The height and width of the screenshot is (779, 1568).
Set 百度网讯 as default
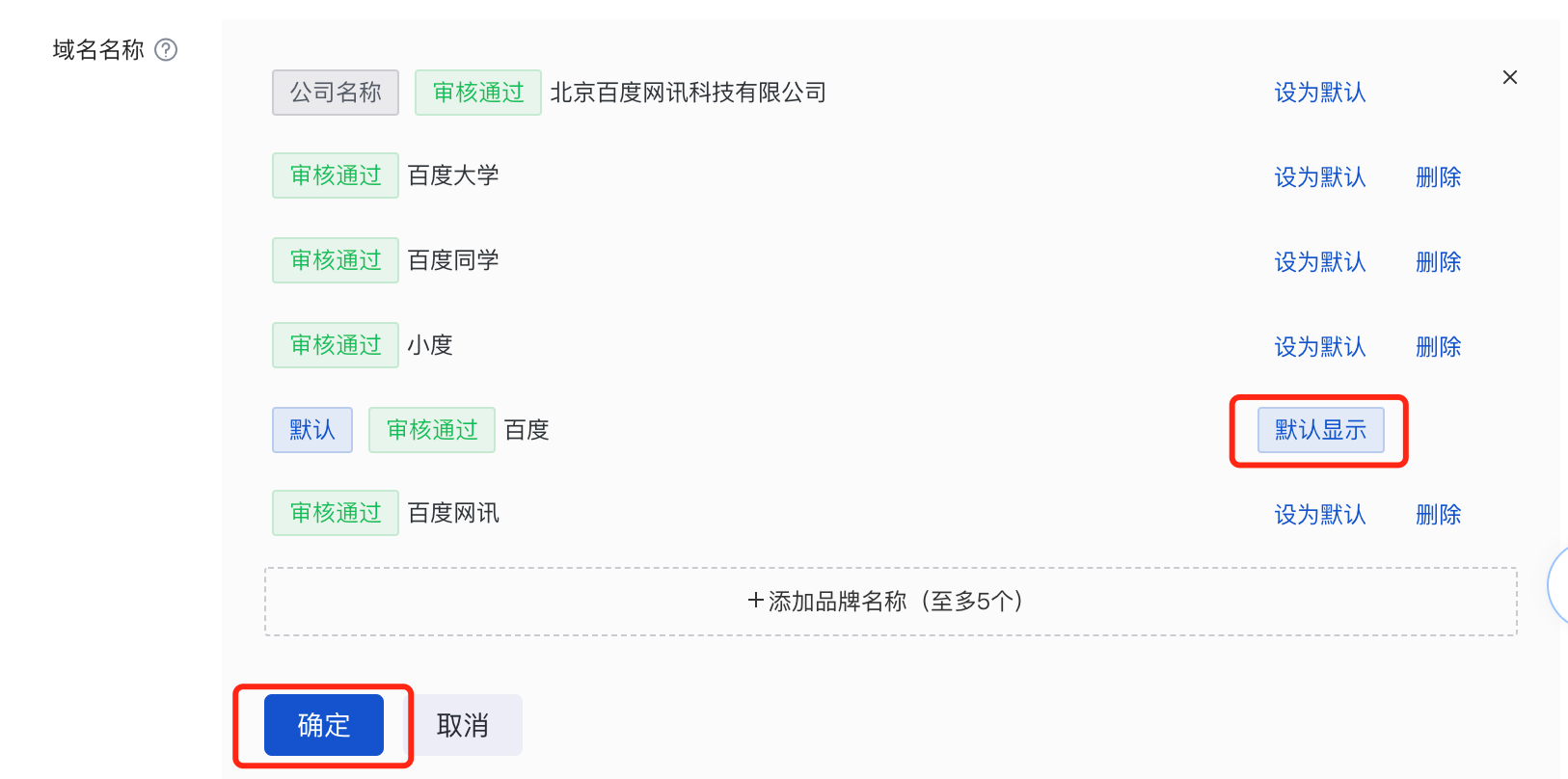[x=1320, y=515]
